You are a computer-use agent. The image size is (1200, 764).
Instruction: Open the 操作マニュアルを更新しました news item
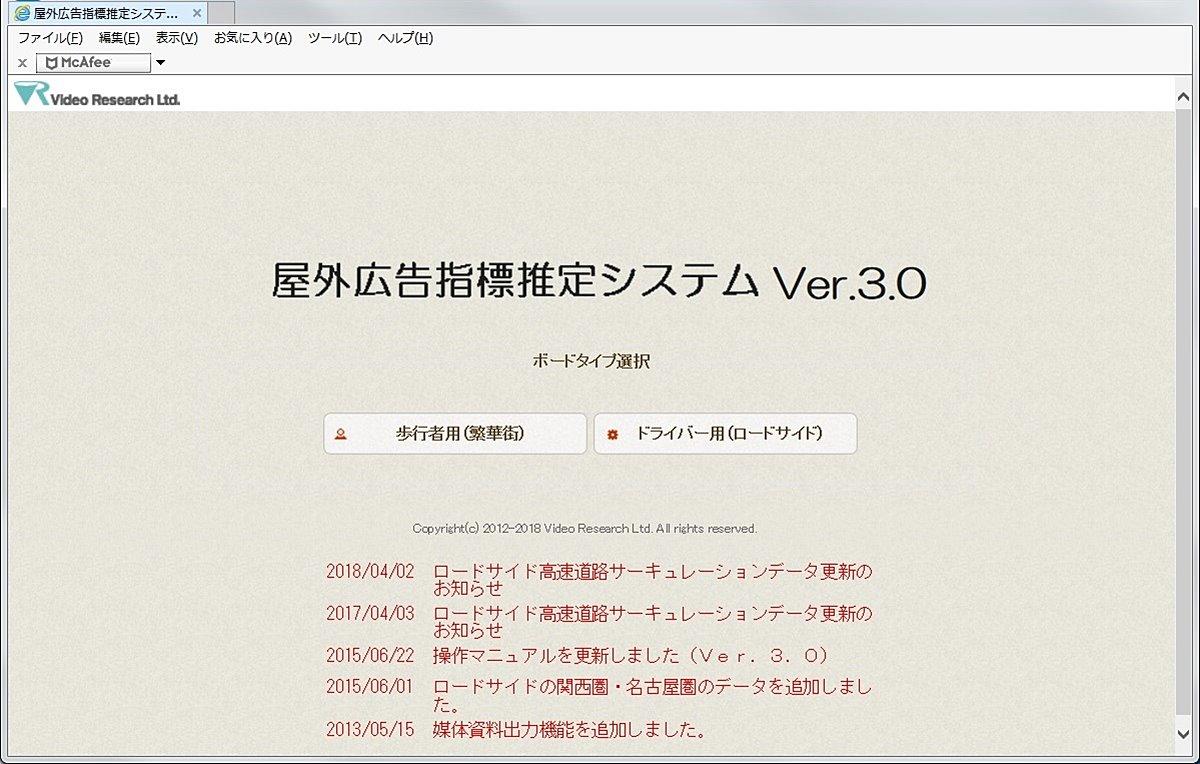click(630, 656)
